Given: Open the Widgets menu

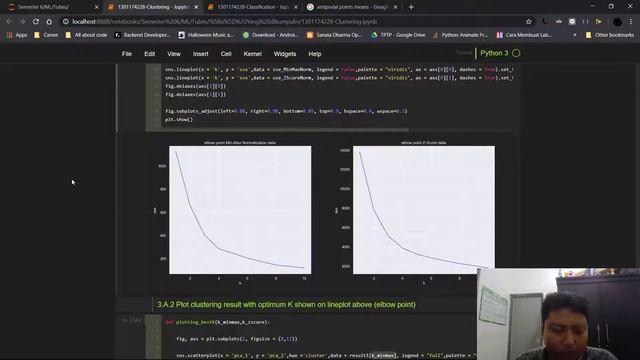Looking at the screenshot, I should [x=284, y=54].
